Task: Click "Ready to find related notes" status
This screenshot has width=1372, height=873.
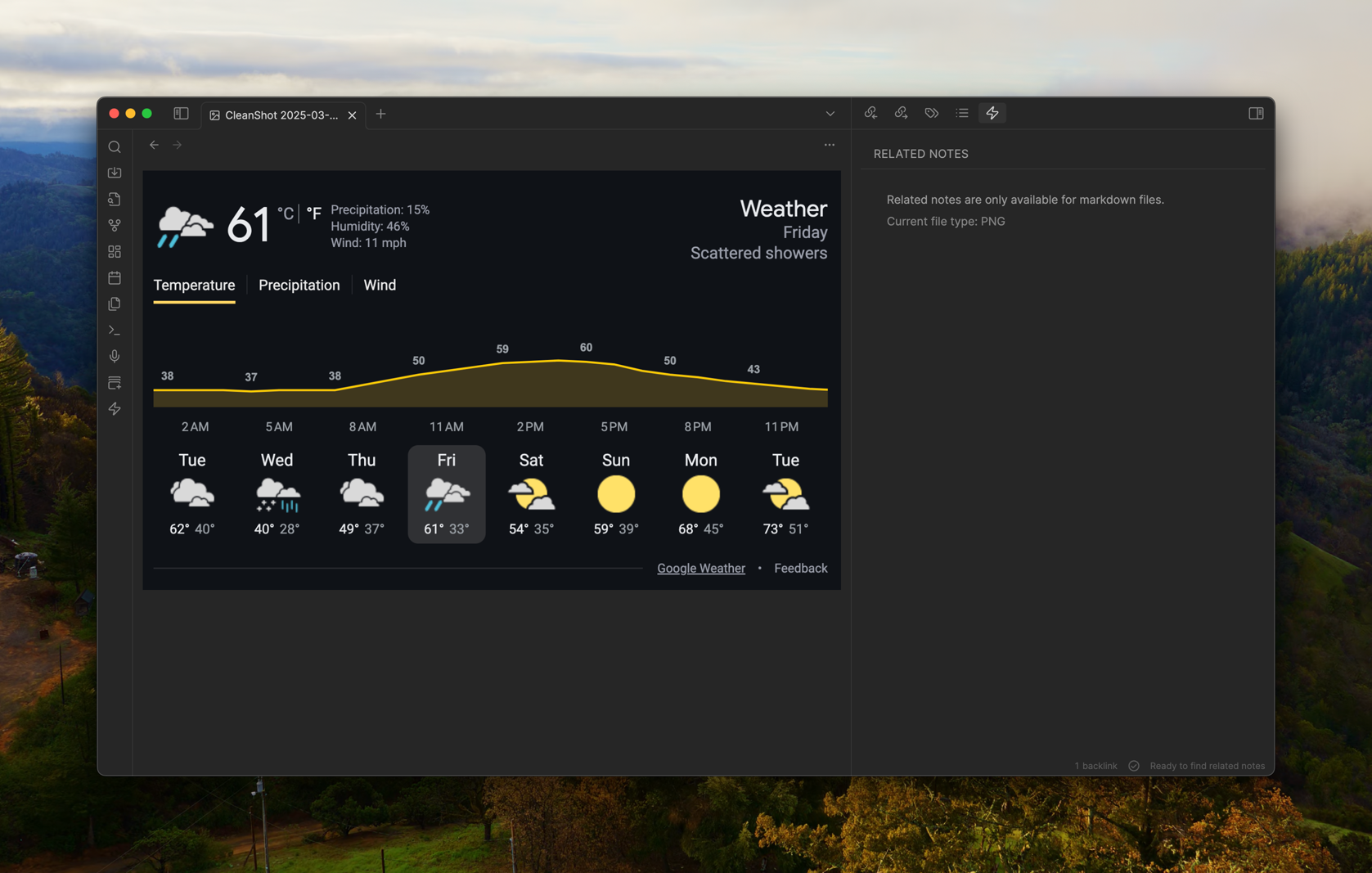Action: (x=1207, y=766)
